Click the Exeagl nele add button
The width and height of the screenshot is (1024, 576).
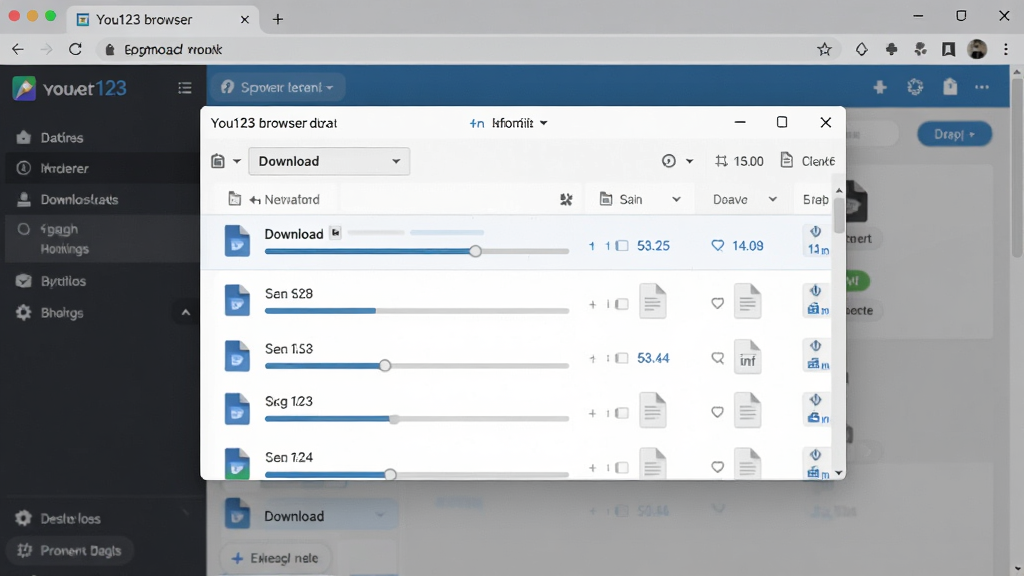[x=275, y=558]
